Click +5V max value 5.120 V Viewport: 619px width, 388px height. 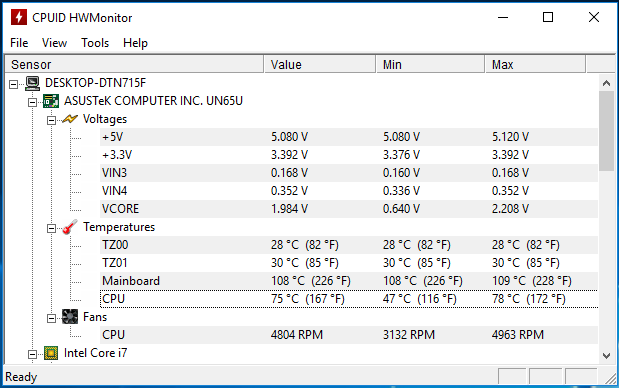click(510, 137)
